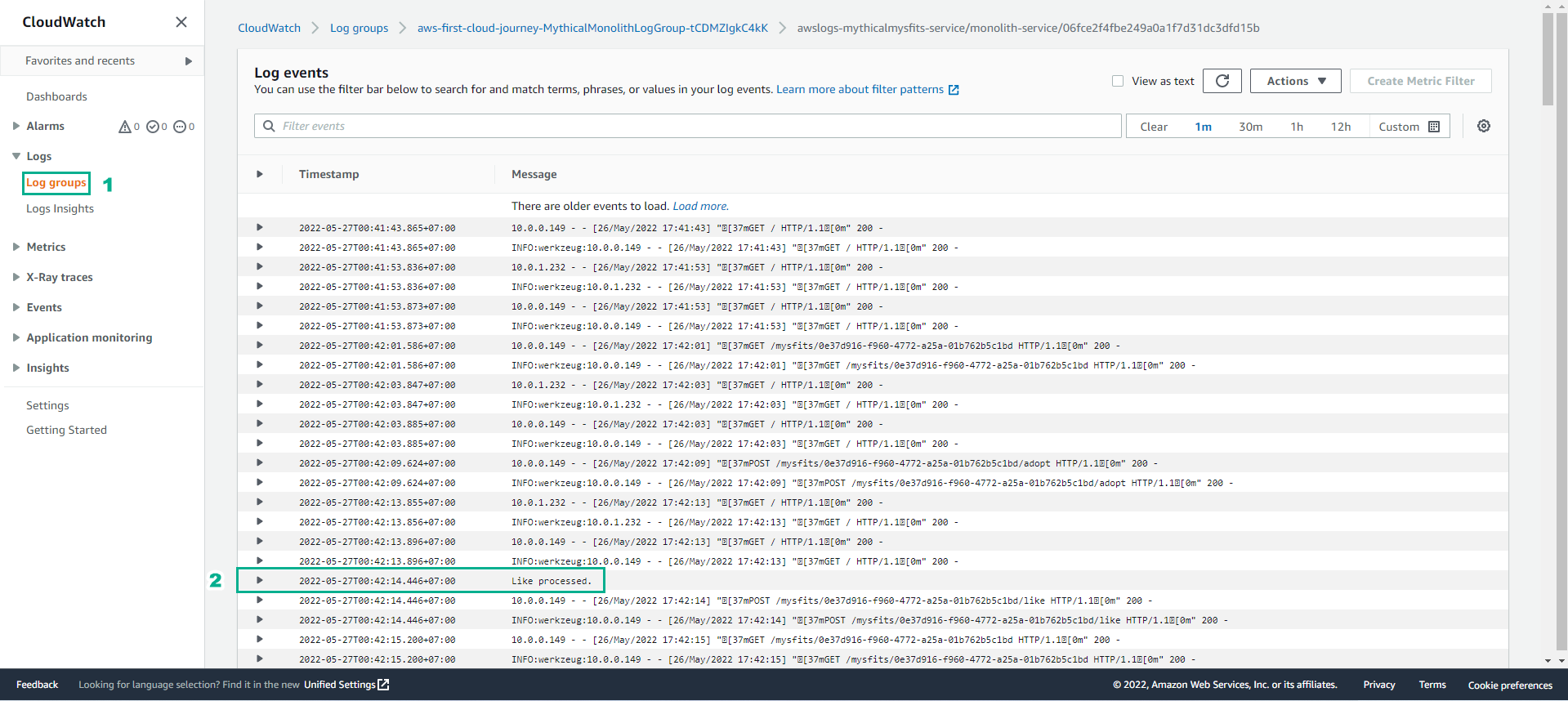Click into the Filter events field

pos(688,126)
